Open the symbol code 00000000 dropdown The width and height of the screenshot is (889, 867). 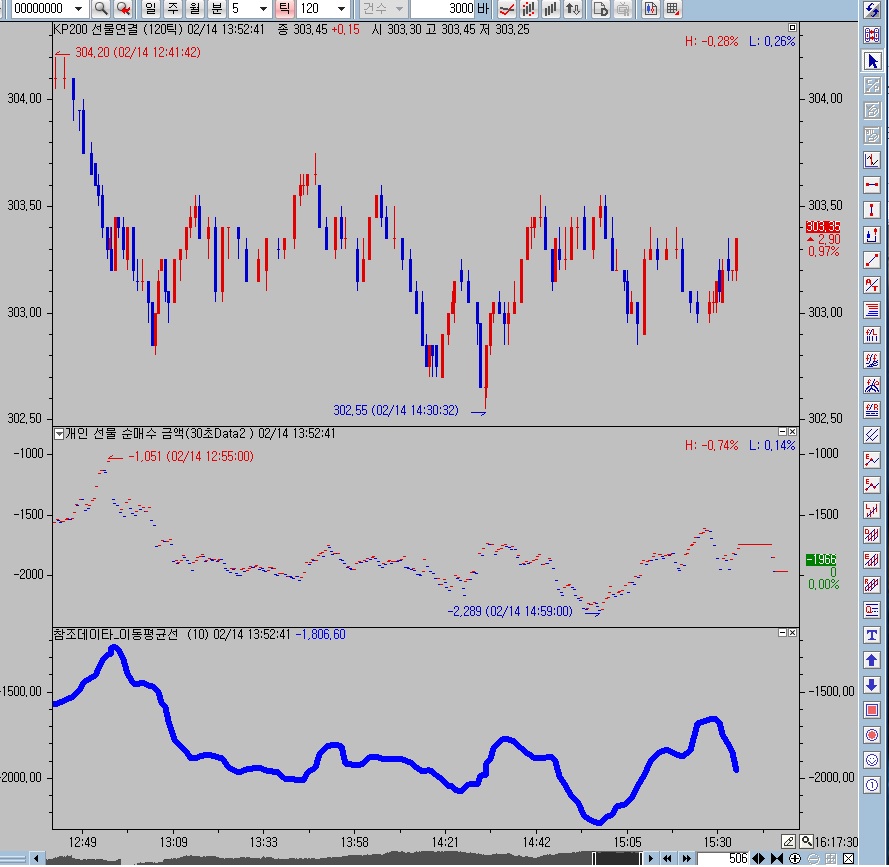(x=80, y=9)
